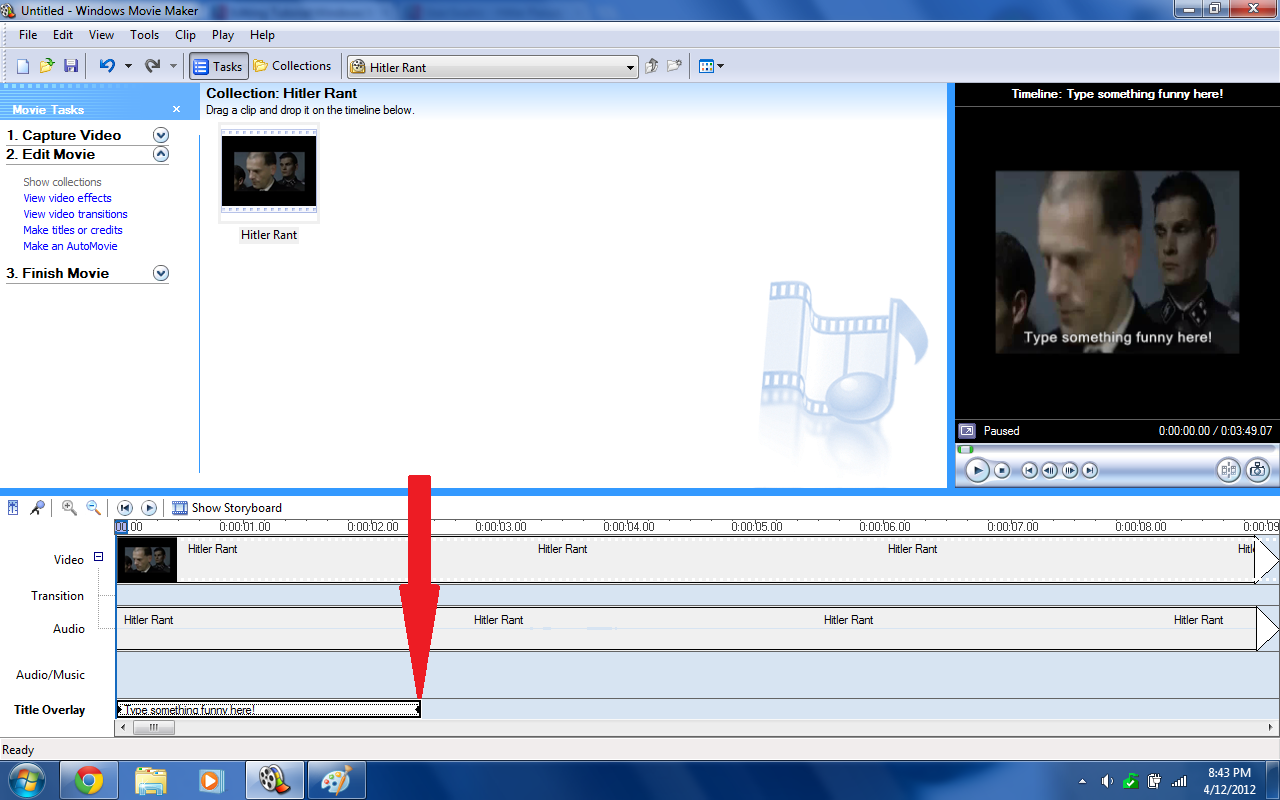Go up one collection level
The width and height of the screenshot is (1280, 800).
click(652, 67)
